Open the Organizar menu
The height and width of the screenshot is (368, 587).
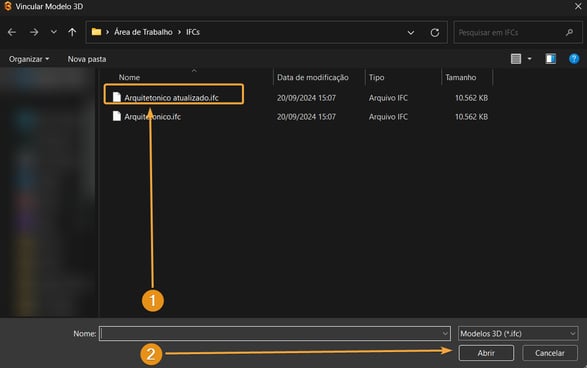(x=29, y=59)
